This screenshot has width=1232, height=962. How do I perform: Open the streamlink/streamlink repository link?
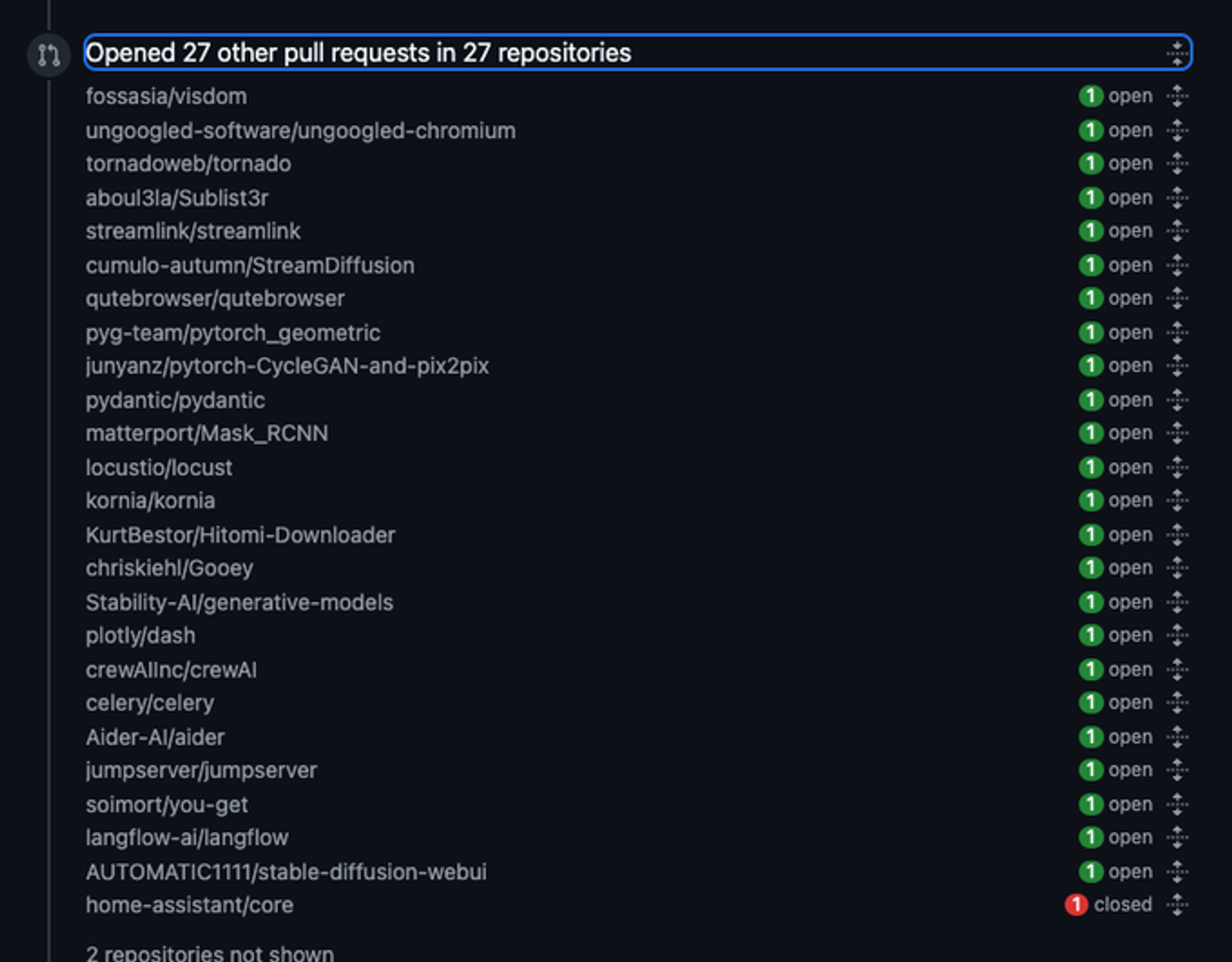pos(193,231)
